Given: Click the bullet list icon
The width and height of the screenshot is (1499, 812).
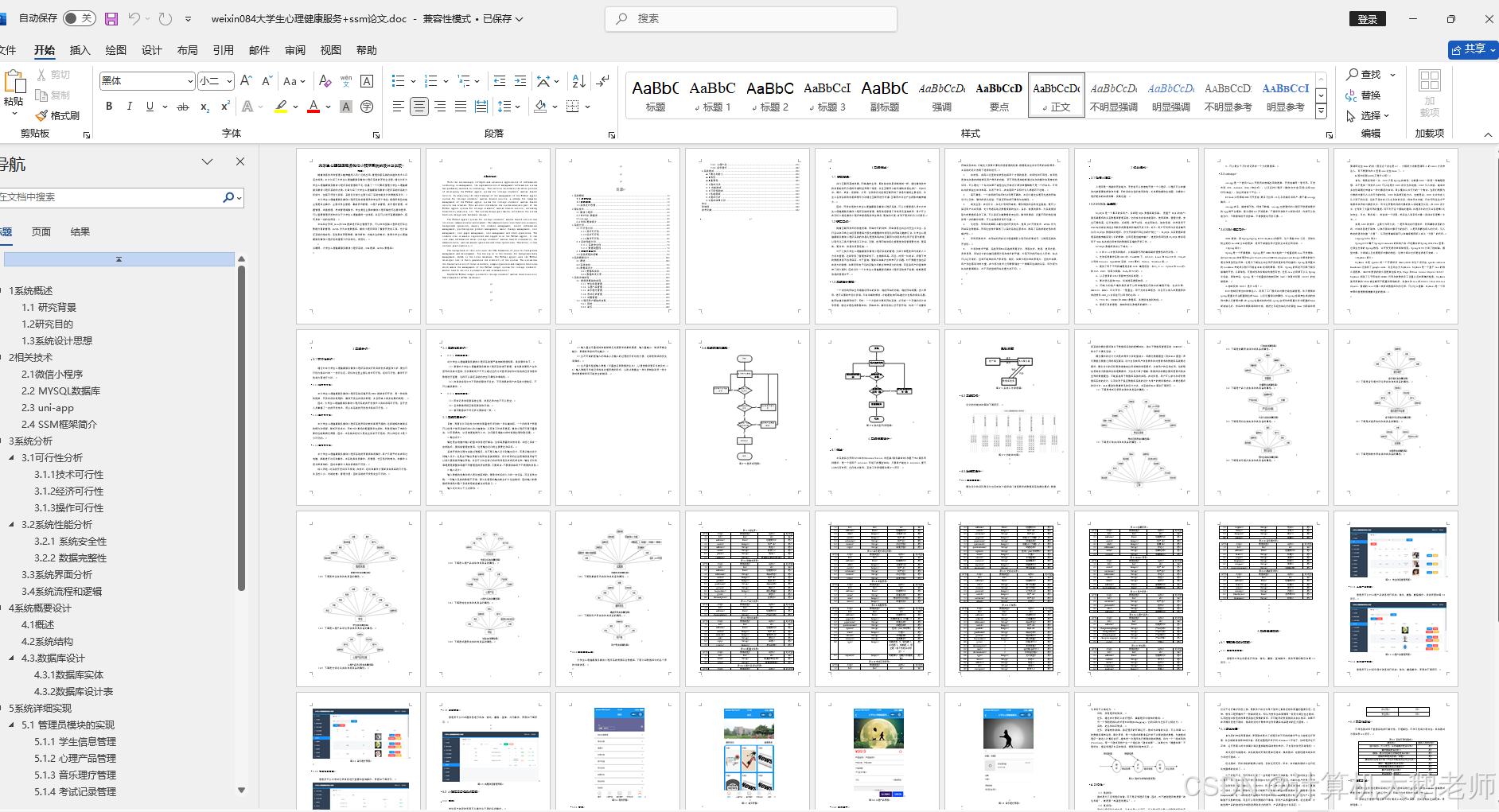Looking at the screenshot, I should pos(399,81).
